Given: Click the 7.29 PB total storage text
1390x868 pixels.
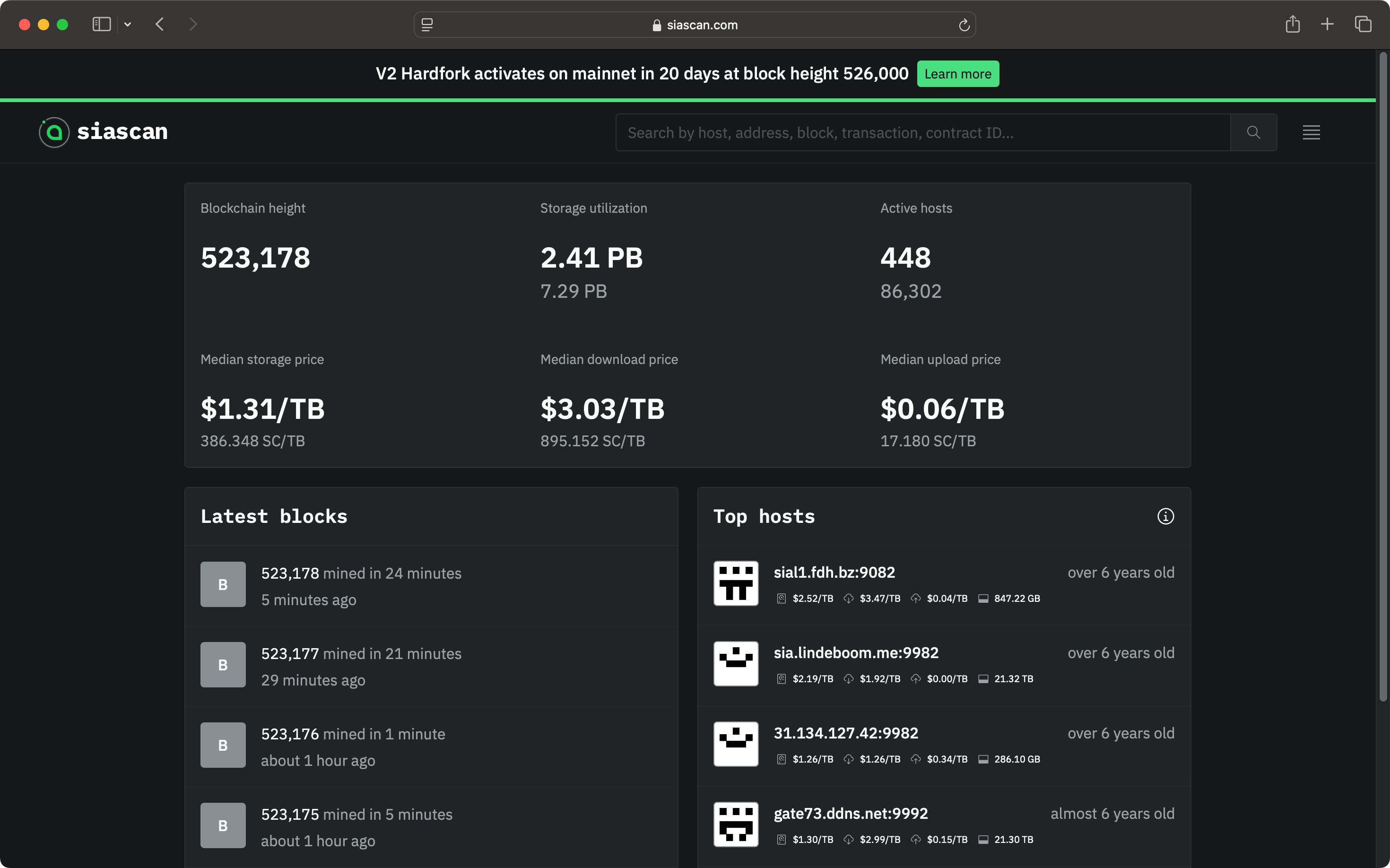Looking at the screenshot, I should point(573,291).
